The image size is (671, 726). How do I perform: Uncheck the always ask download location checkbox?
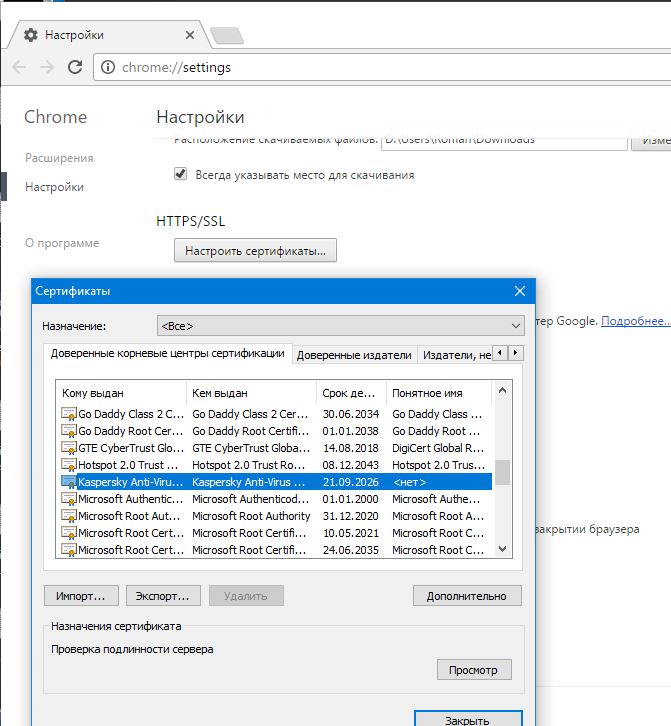point(181,174)
